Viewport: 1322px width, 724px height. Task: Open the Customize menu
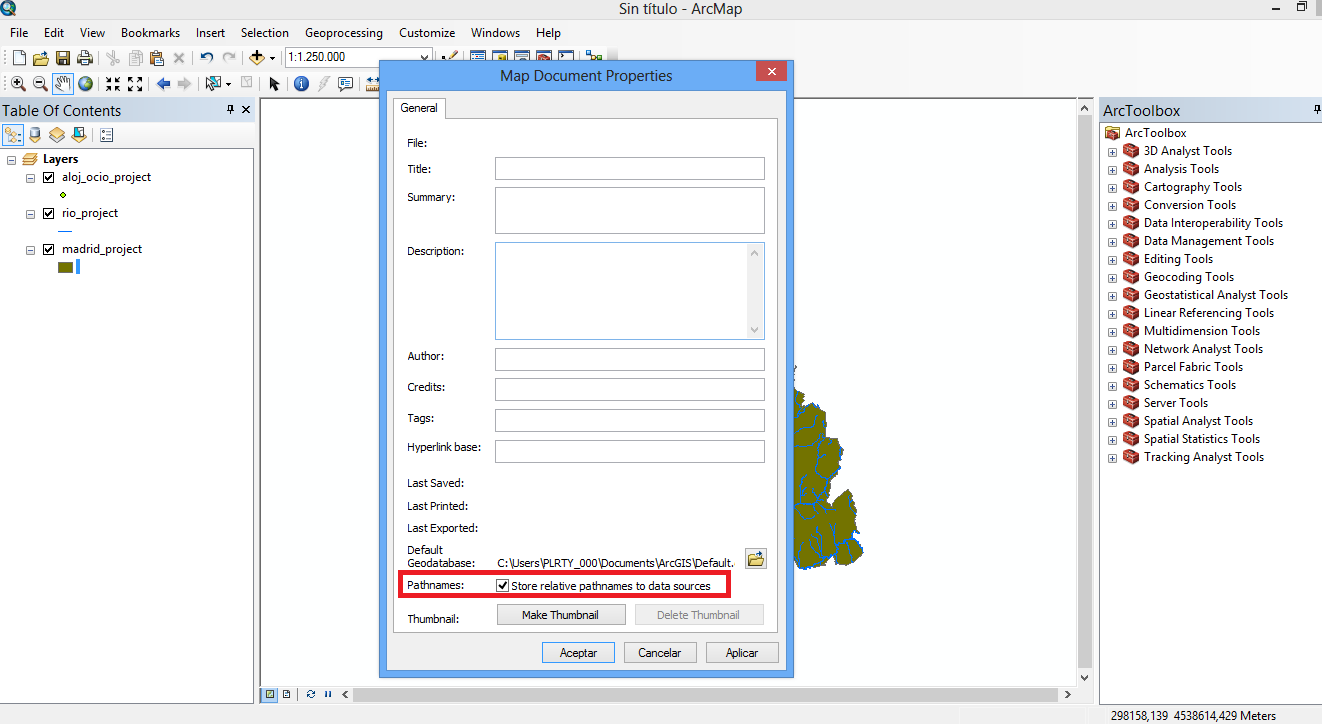click(427, 33)
